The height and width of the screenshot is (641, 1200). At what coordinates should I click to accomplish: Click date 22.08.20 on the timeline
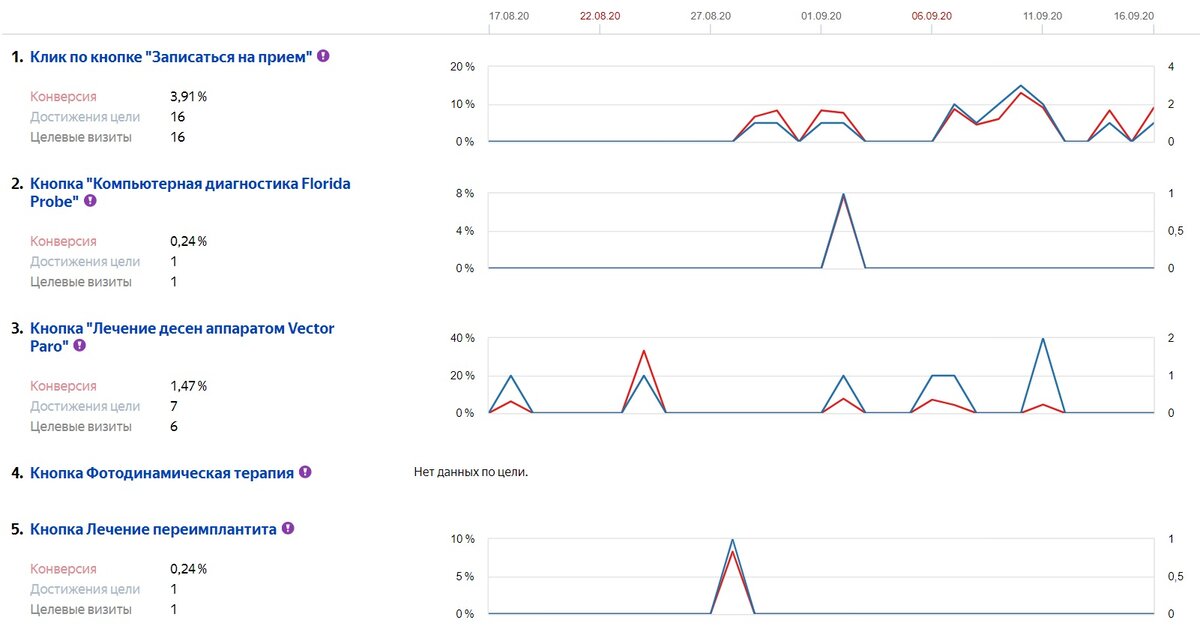click(x=600, y=16)
